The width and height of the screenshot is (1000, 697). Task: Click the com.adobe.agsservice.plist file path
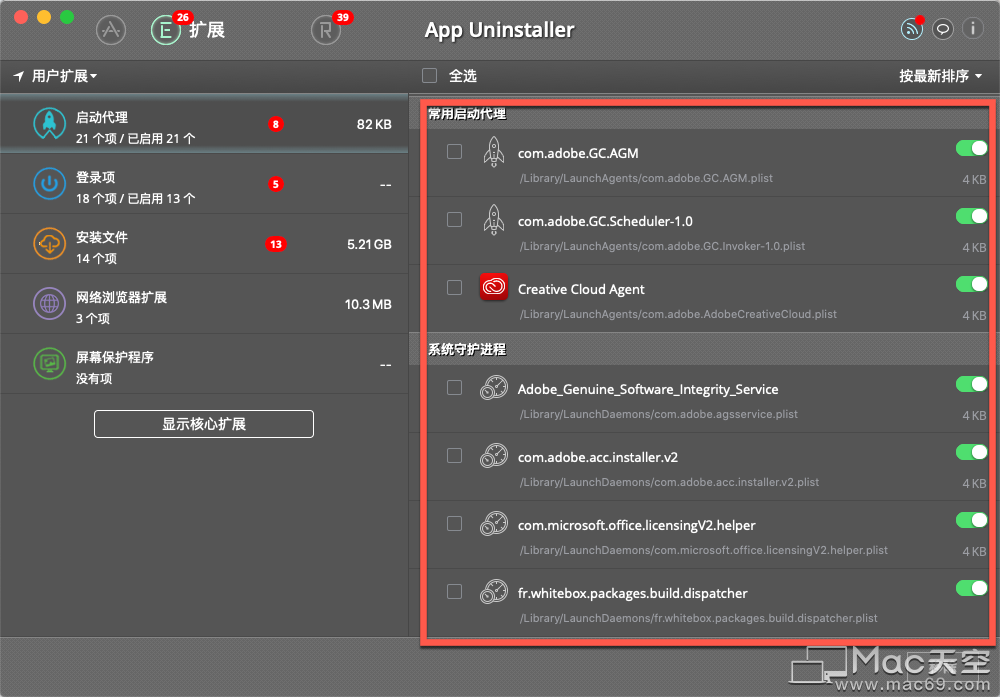coord(658,415)
